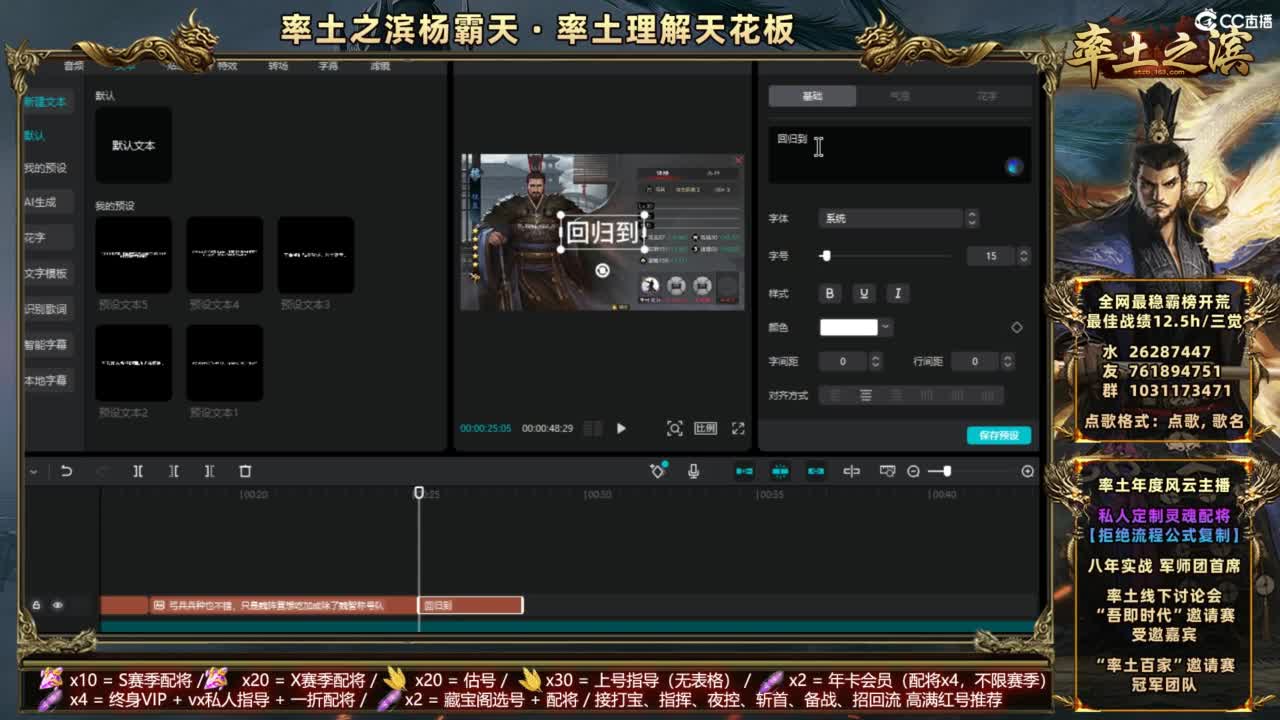Add keyframe with the diamond icon
Viewport: 1280px width, 720px height.
coord(1017,327)
